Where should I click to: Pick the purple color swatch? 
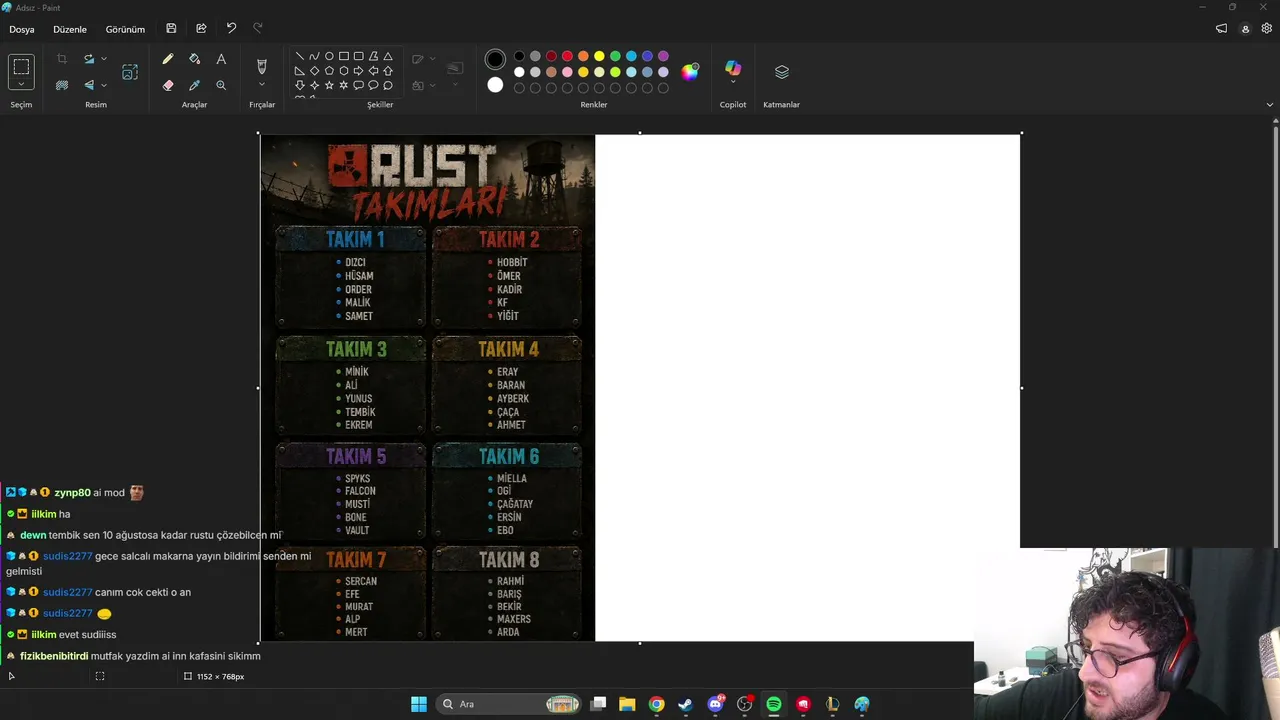[x=663, y=56]
